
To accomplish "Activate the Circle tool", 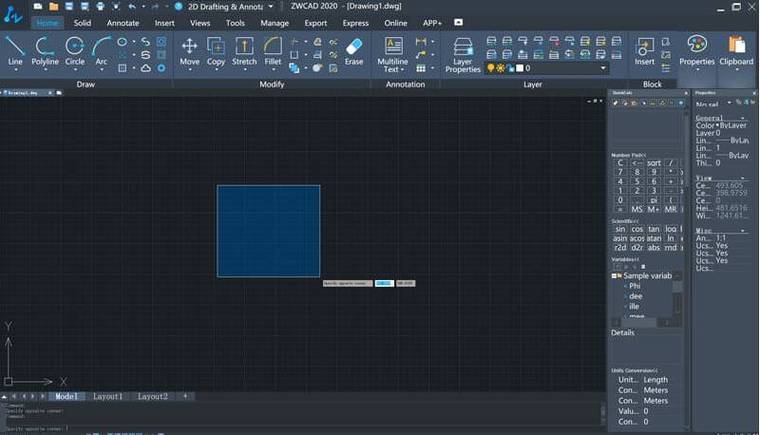I will coord(75,51).
